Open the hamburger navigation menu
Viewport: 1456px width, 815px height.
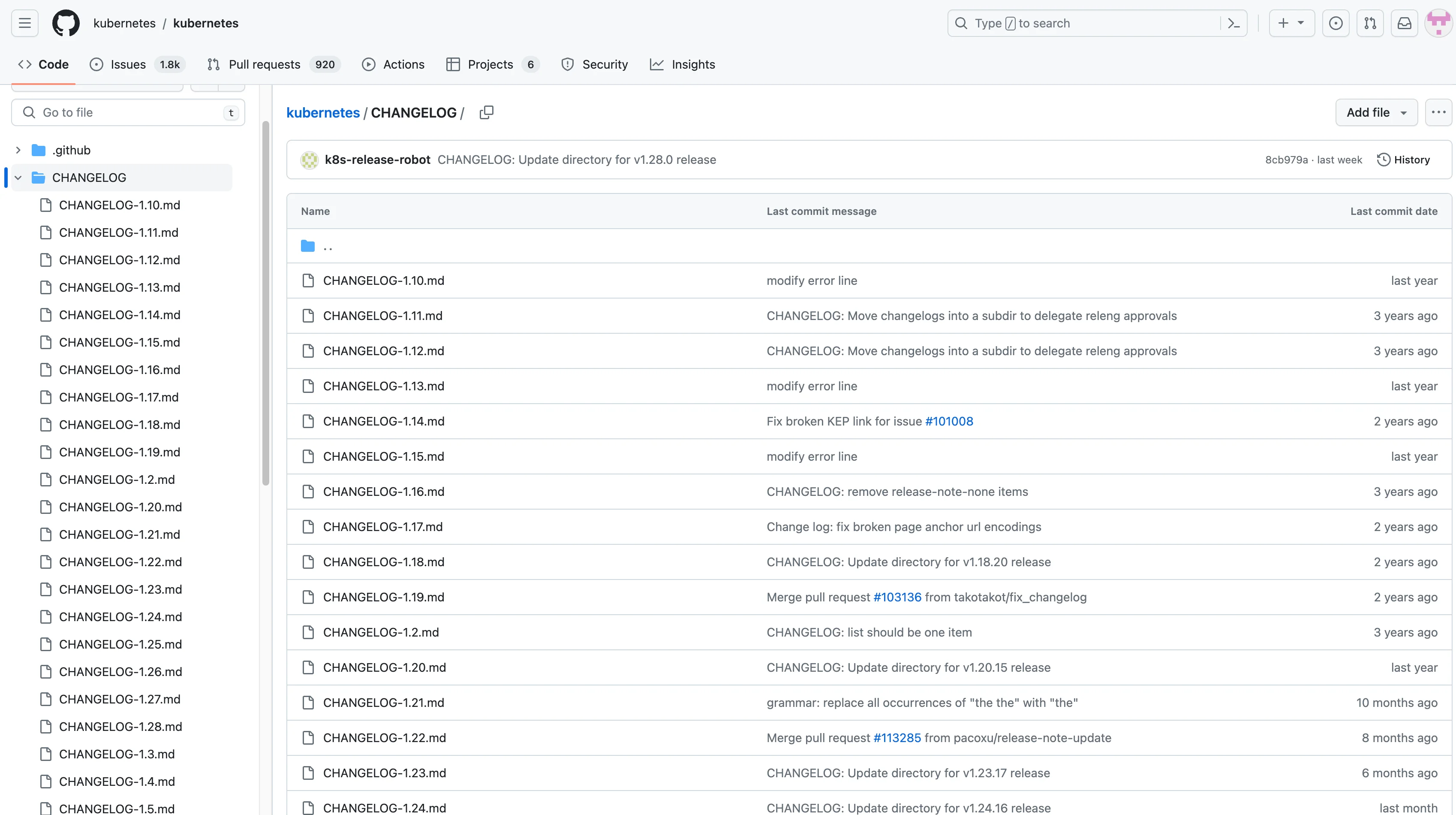[x=25, y=23]
